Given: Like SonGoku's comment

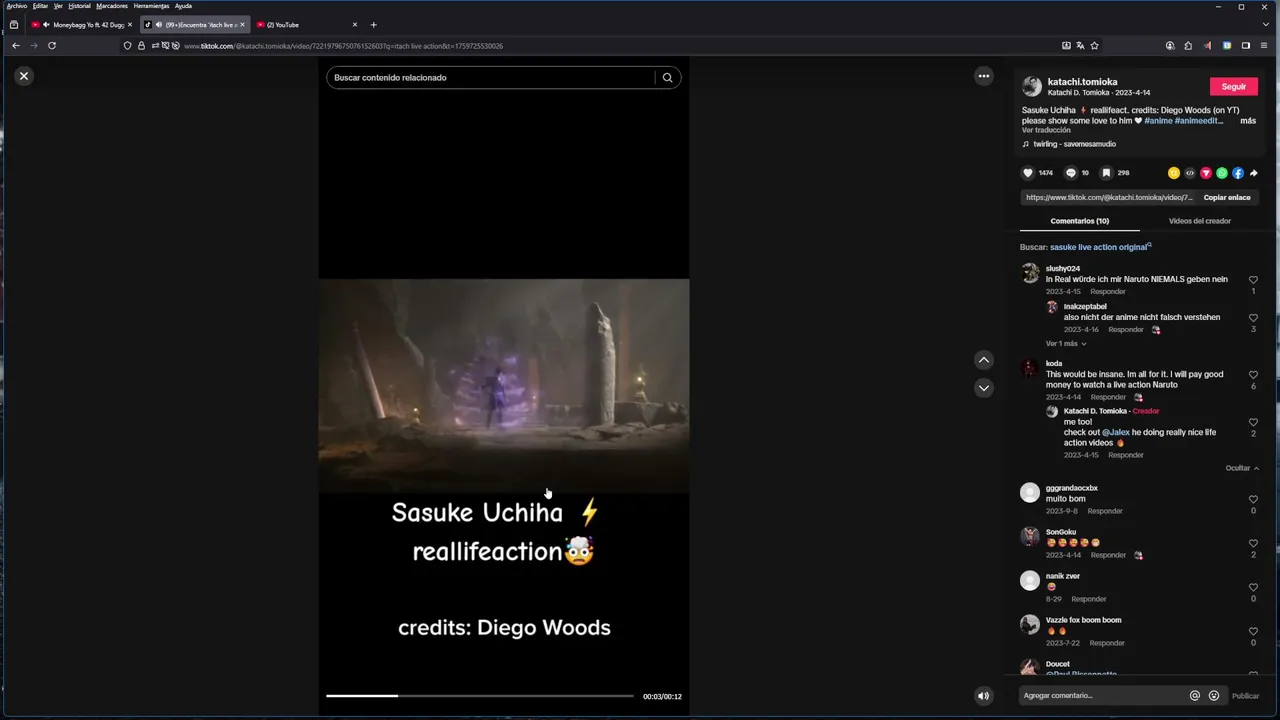Looking at the screenshot, I should click(x=1253, y=543).
